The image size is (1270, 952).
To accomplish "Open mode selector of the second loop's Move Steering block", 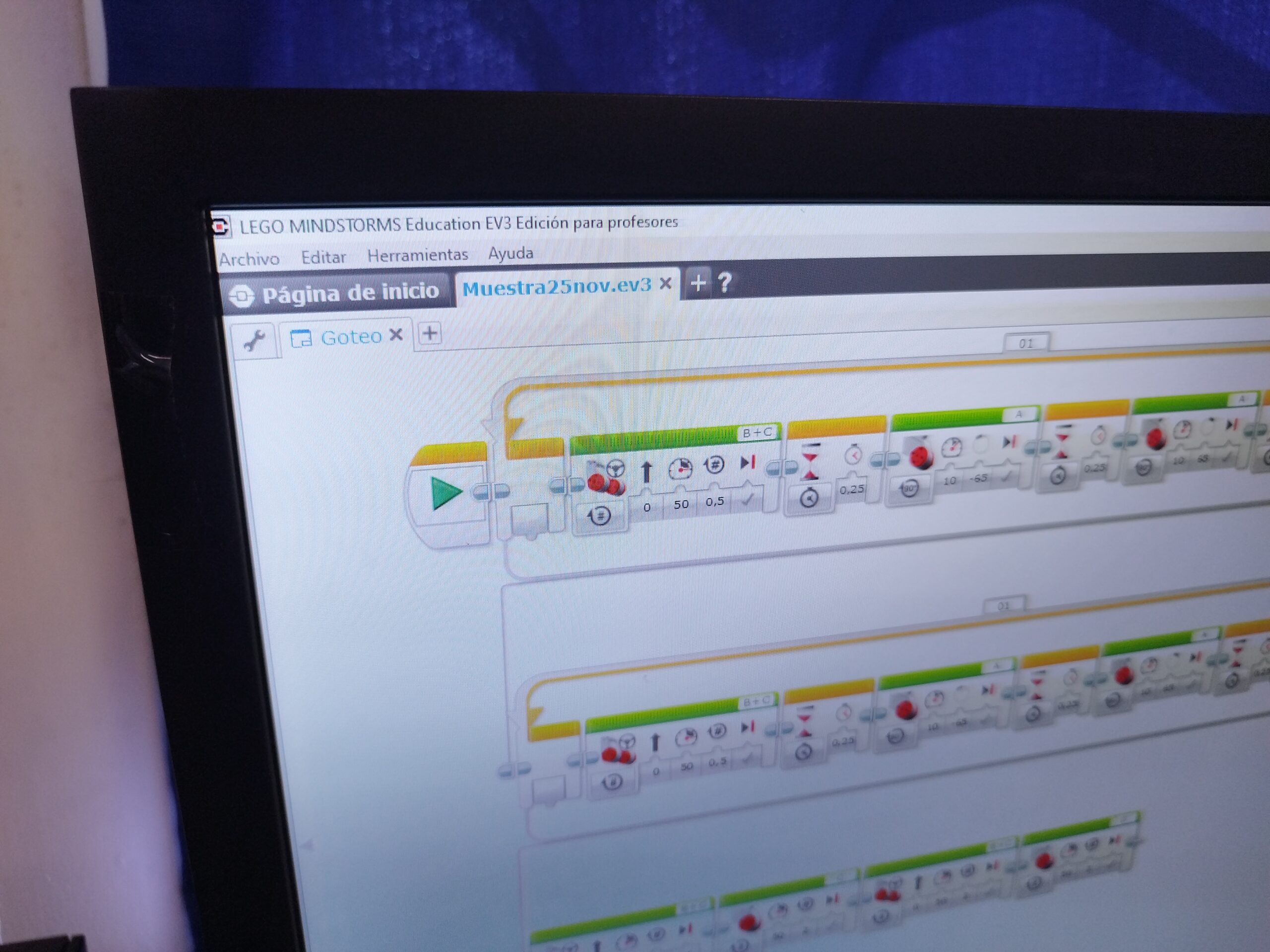I will pos(613,781).
